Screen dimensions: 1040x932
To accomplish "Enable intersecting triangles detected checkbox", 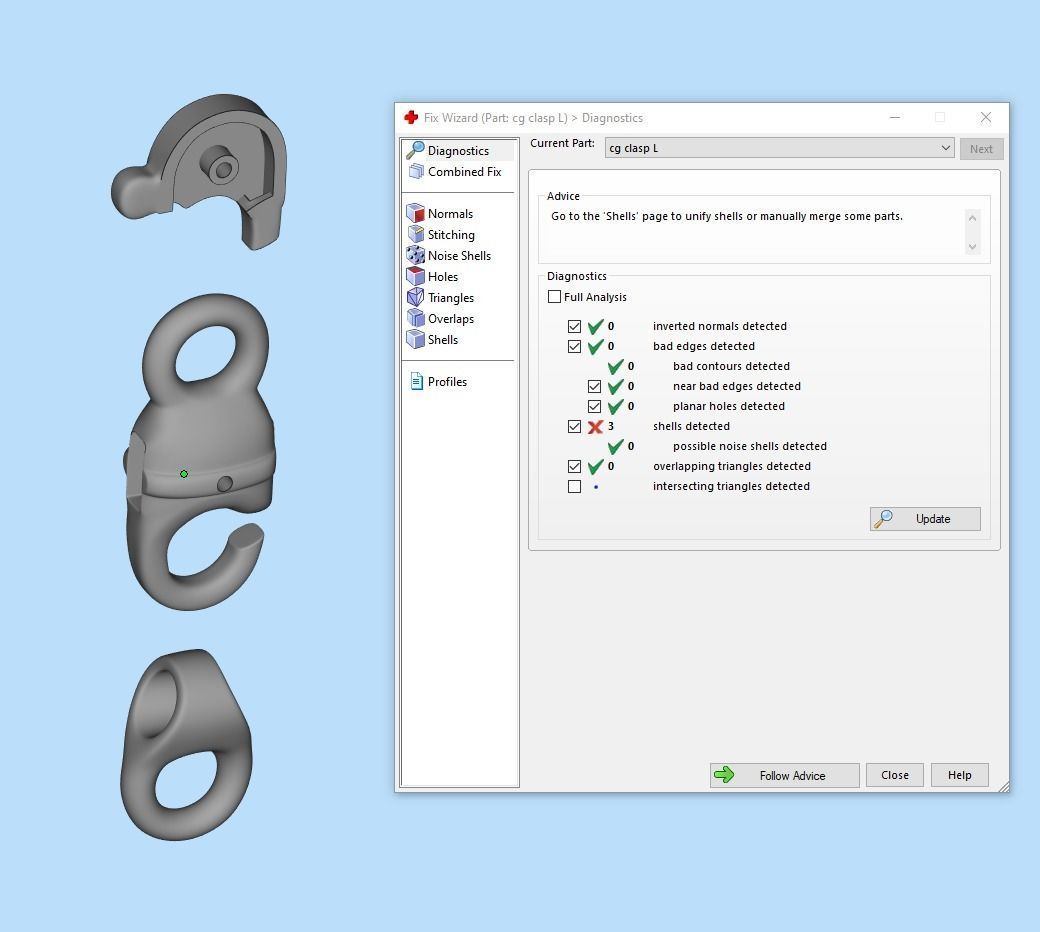I will coord(574,486).
